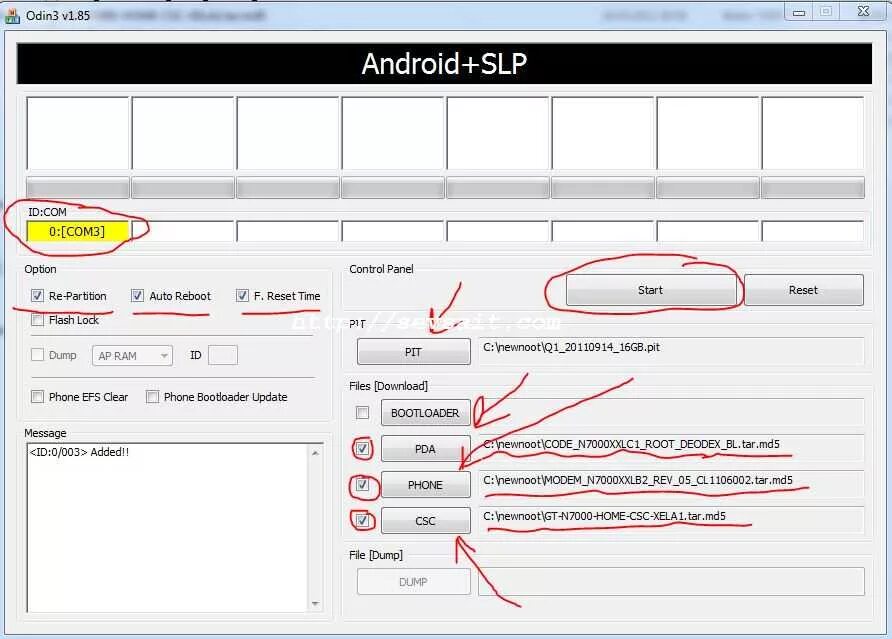Click the PHONE browse button
The width and height of the screenshot is (892, 639).
[426, 485]
